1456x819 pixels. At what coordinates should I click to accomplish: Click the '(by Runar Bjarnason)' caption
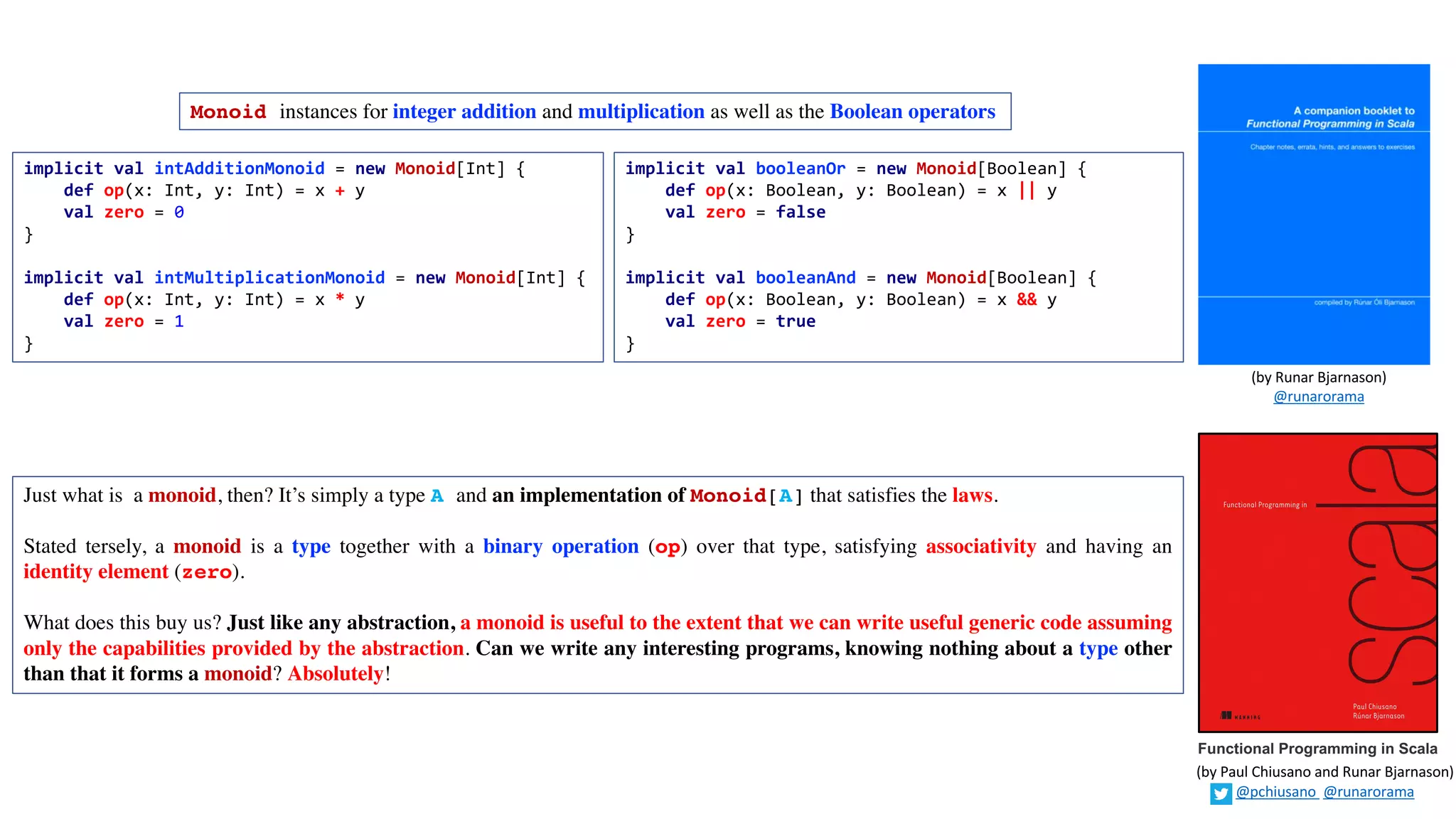[x=1319, y=378]
